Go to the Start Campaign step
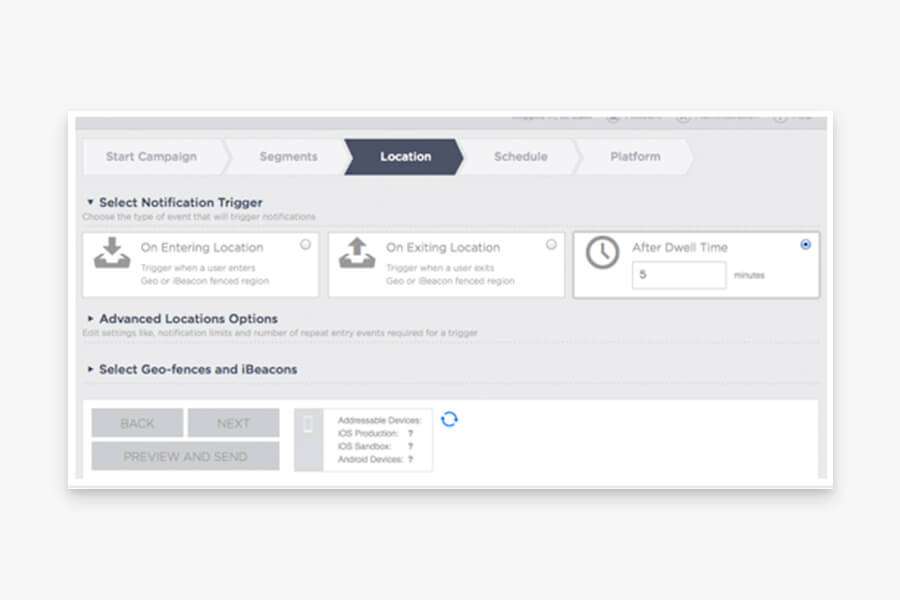Viewport: 900px width, 600px height. [x=152, y=157]
